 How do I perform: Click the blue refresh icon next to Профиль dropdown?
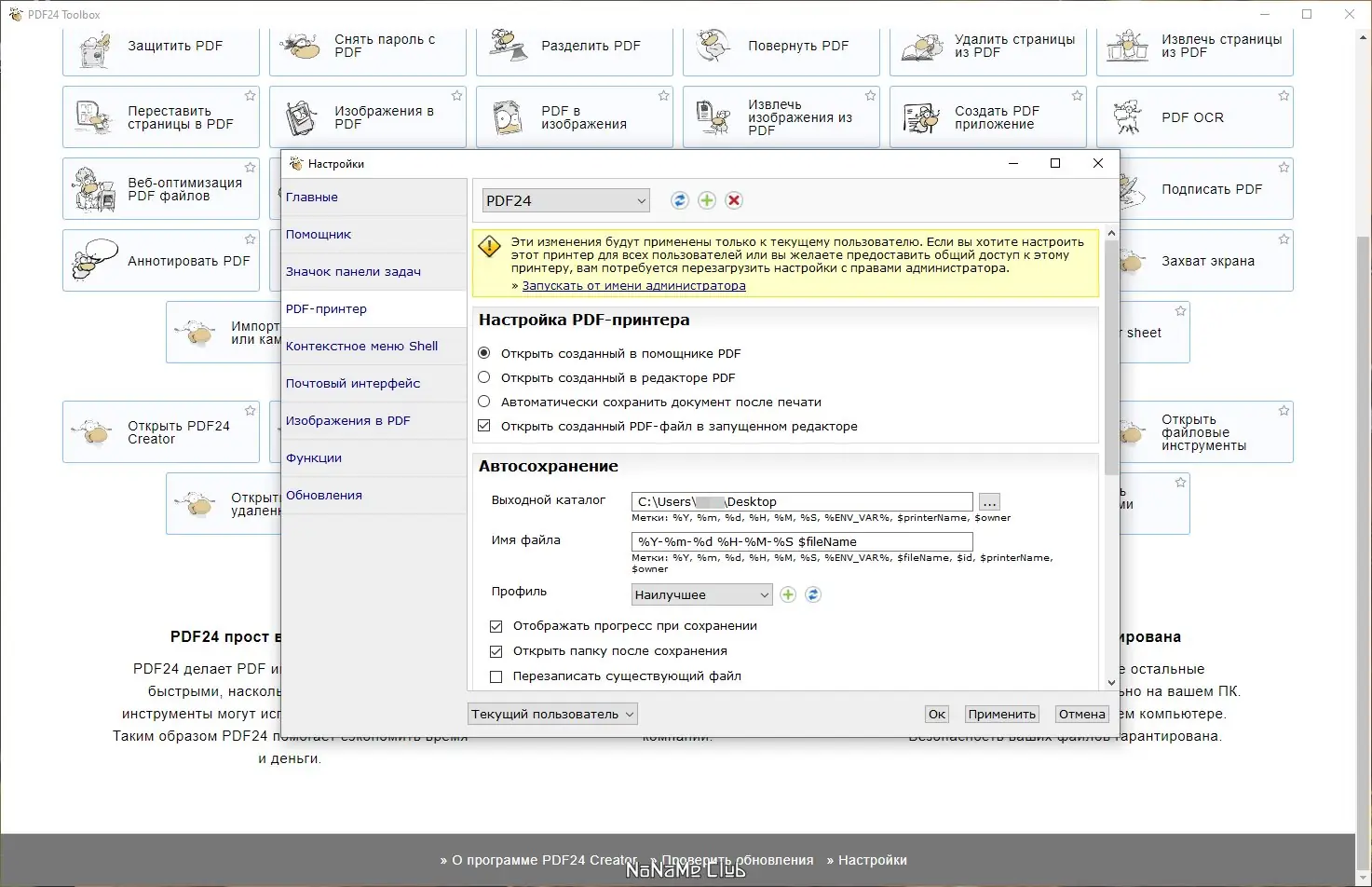click(813, 594)
